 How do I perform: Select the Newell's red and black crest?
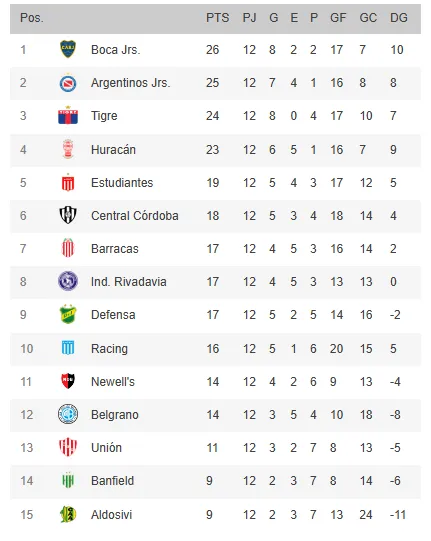[x=68, y=381]
